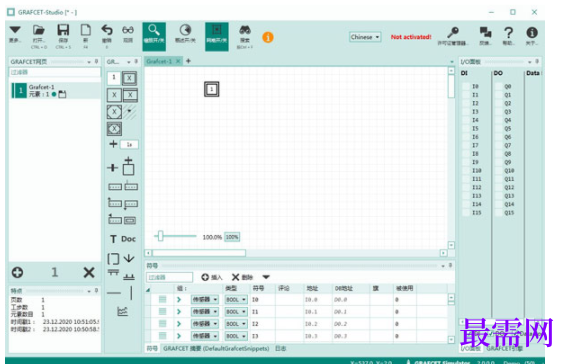Open the About info icon

532,33
